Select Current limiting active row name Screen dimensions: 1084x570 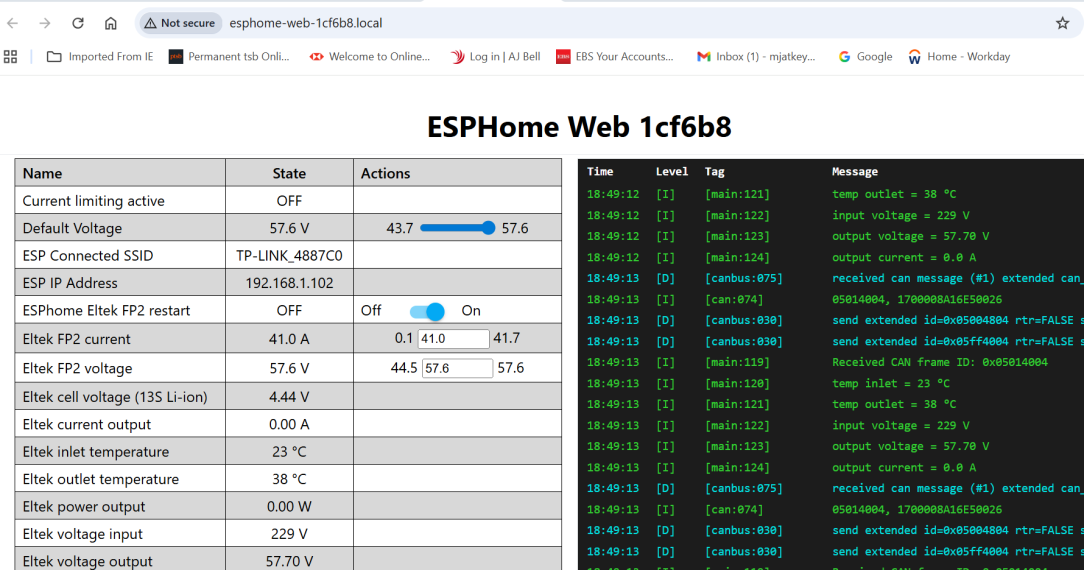(93, 201)
